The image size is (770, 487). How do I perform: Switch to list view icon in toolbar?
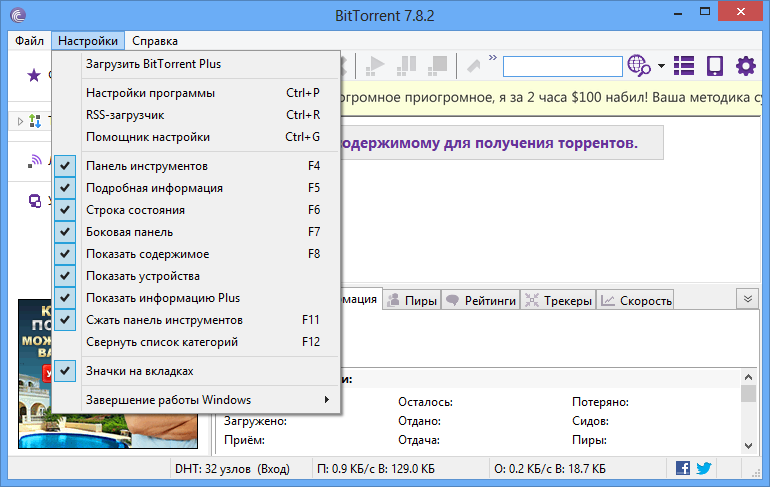coord(684,67)
